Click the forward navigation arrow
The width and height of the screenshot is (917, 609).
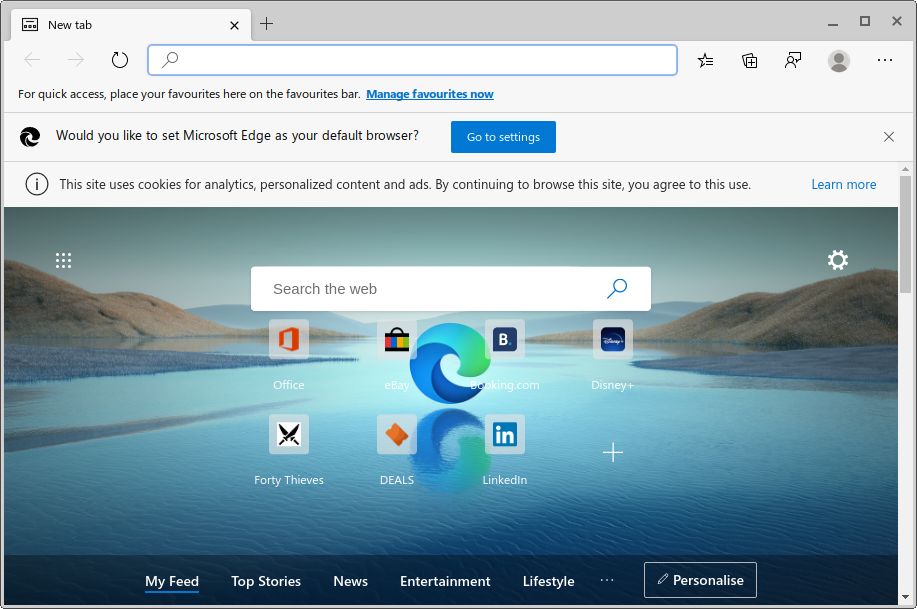[x=75, y=60]
